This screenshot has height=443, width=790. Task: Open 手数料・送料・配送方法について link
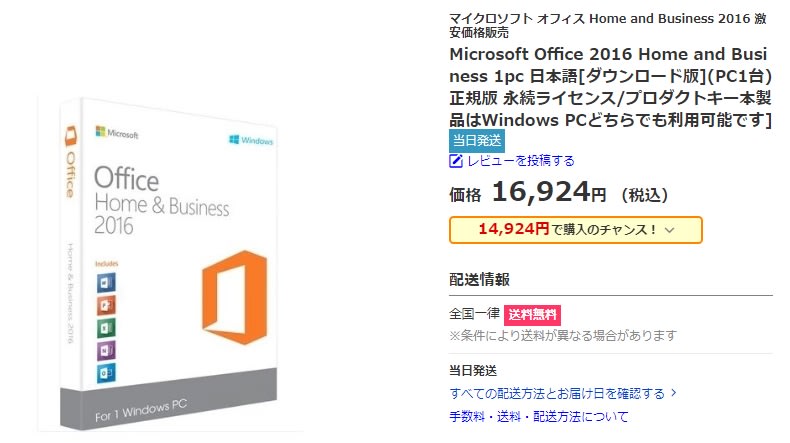[539, 416]
